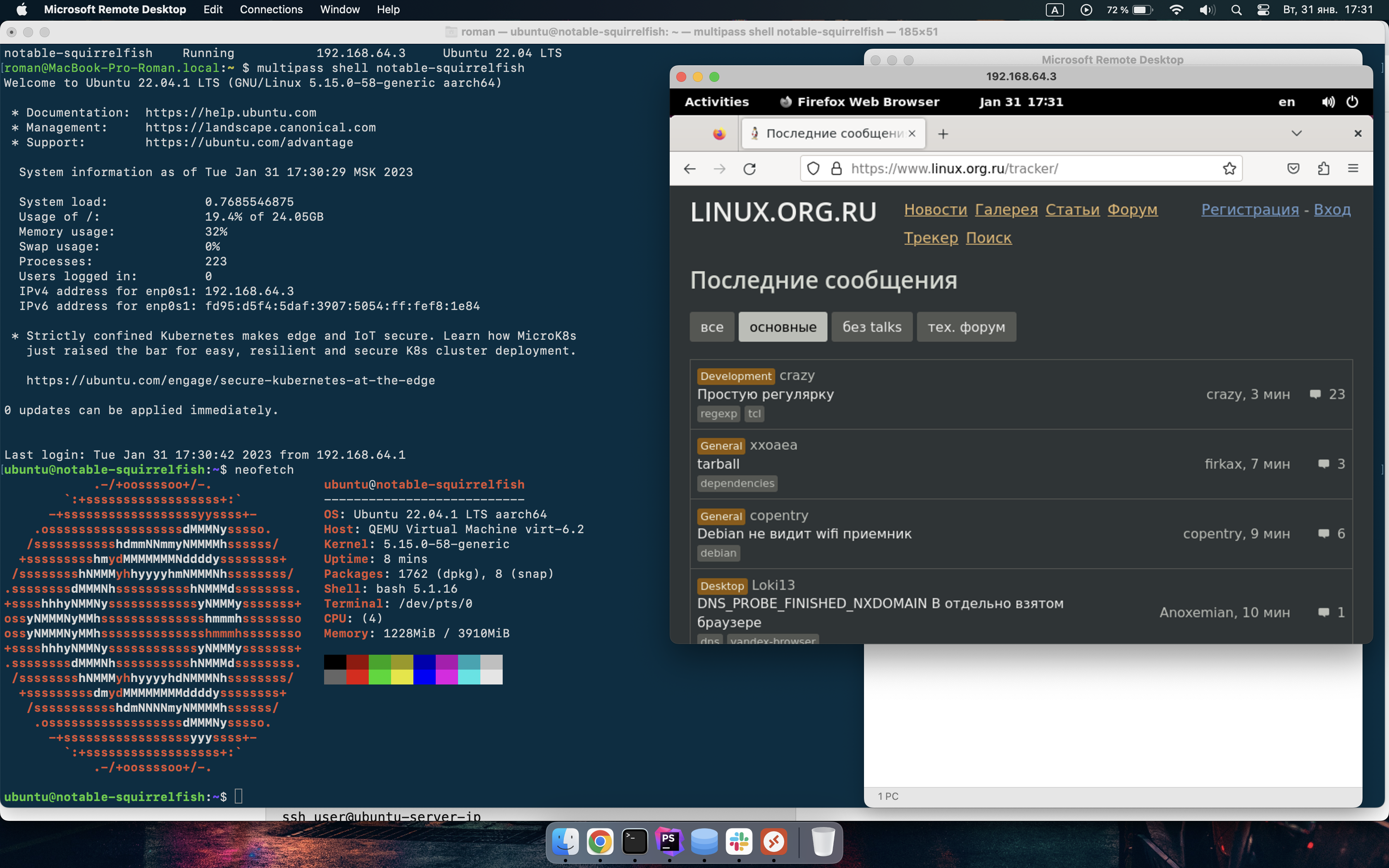Open GNOME clock Jan 31 17:31
The image size is (1389, 868).
coord(1021,102)
